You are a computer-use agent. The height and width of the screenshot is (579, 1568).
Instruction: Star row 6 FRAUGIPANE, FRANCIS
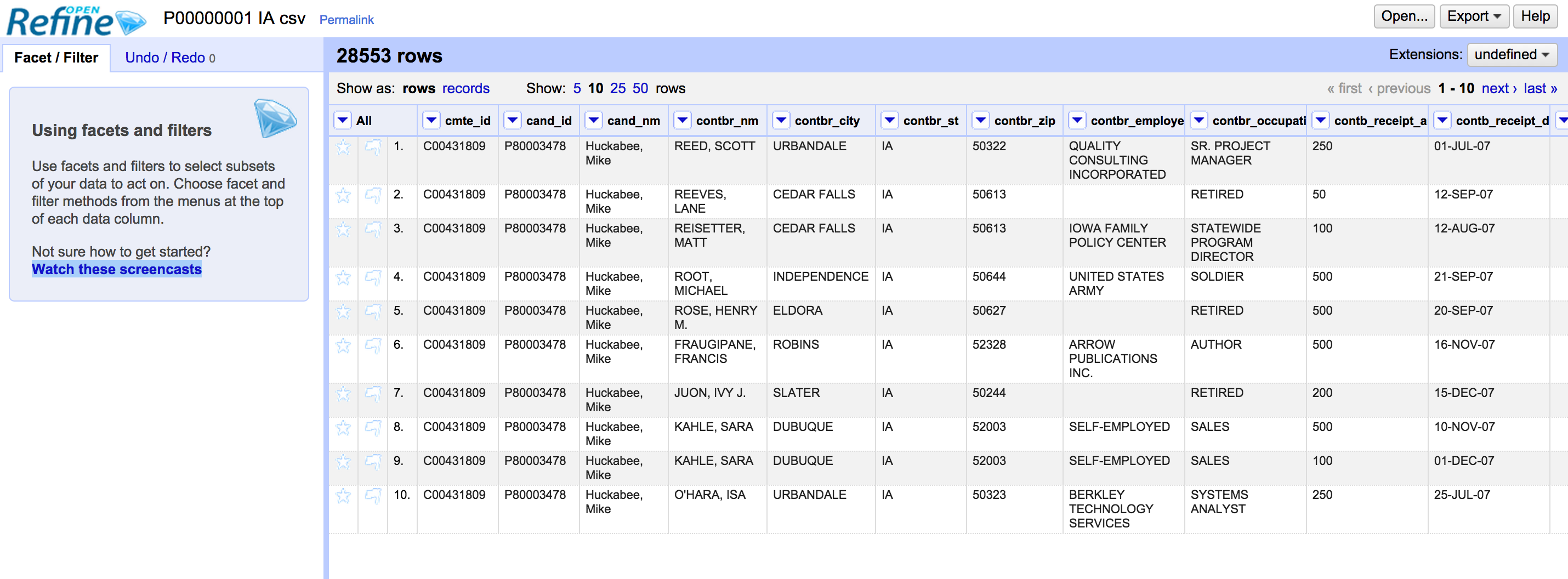(x=343, y=345)
